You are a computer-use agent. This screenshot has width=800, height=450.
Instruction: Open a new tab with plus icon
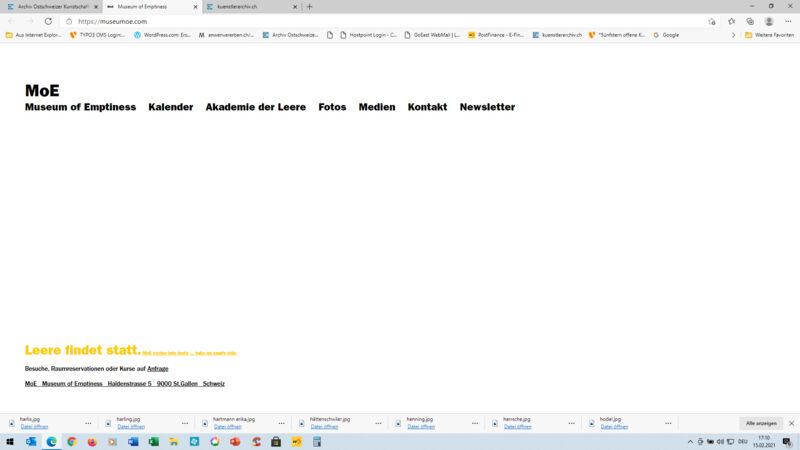(309, 7)
